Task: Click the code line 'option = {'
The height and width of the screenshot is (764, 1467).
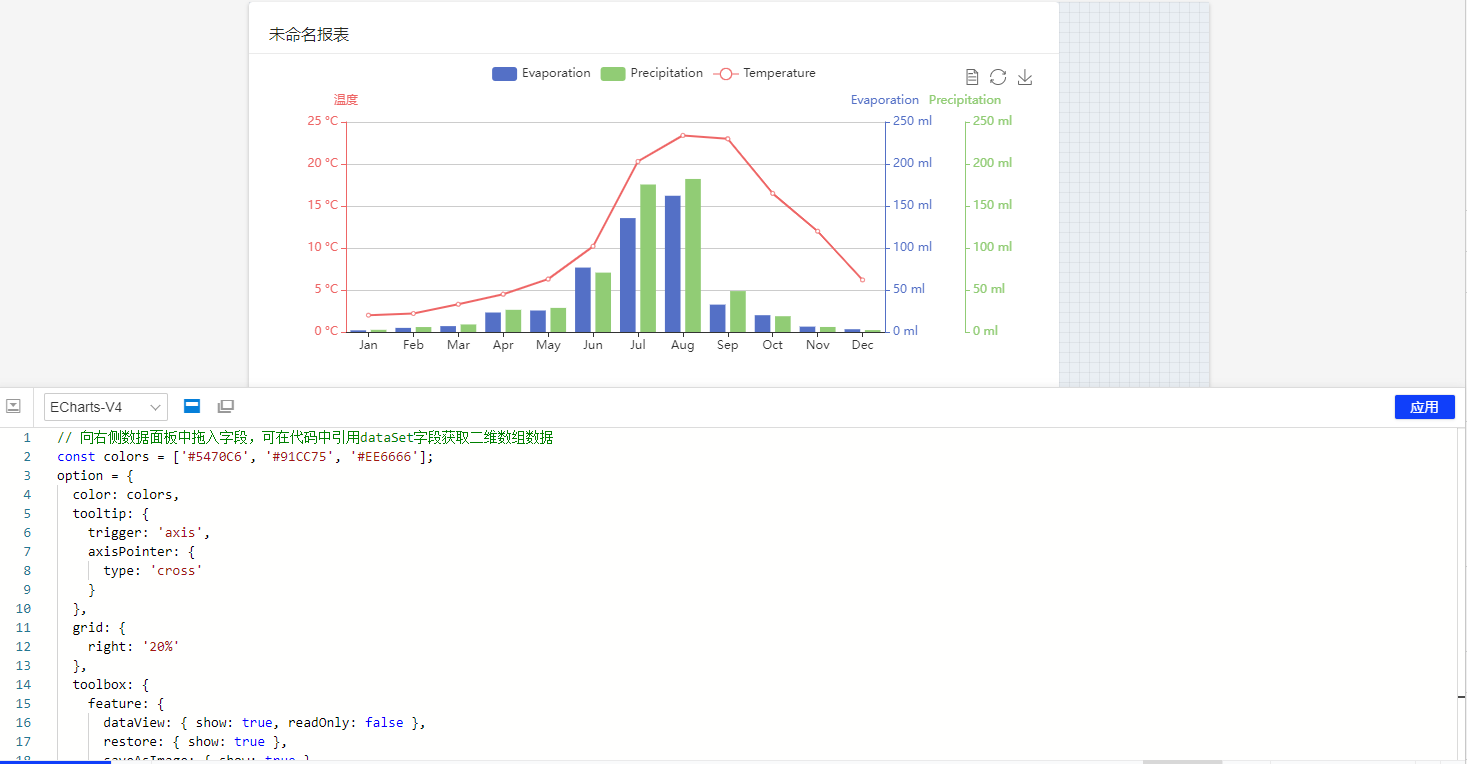Action: pyautogui.click(x=95, y=476)
